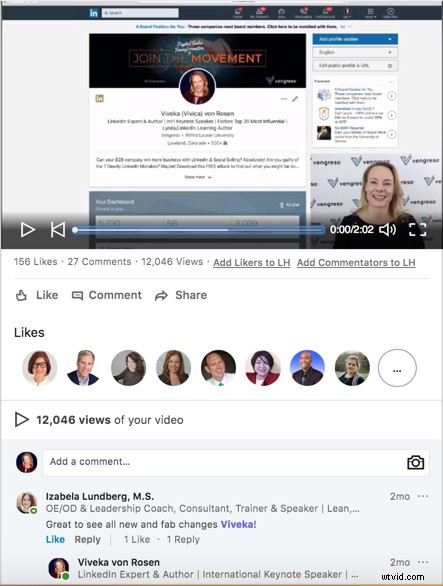Click the profile edit pencil icon

click(295, 99)
